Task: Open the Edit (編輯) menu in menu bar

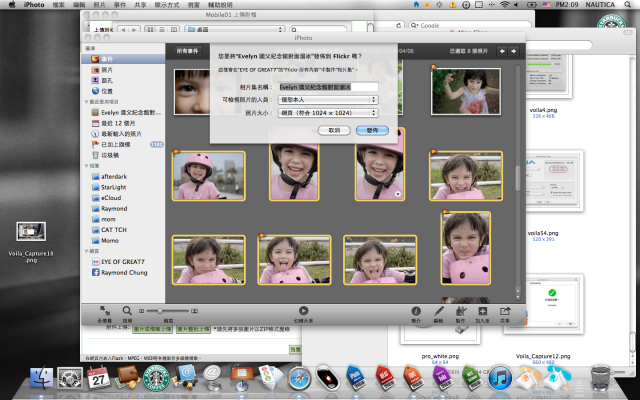Action: tap(79, 5)
